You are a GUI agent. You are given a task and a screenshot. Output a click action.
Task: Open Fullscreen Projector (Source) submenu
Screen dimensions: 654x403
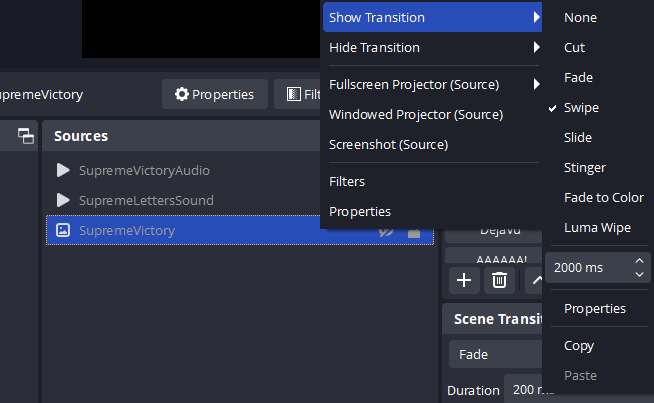[x=432, y=85]
